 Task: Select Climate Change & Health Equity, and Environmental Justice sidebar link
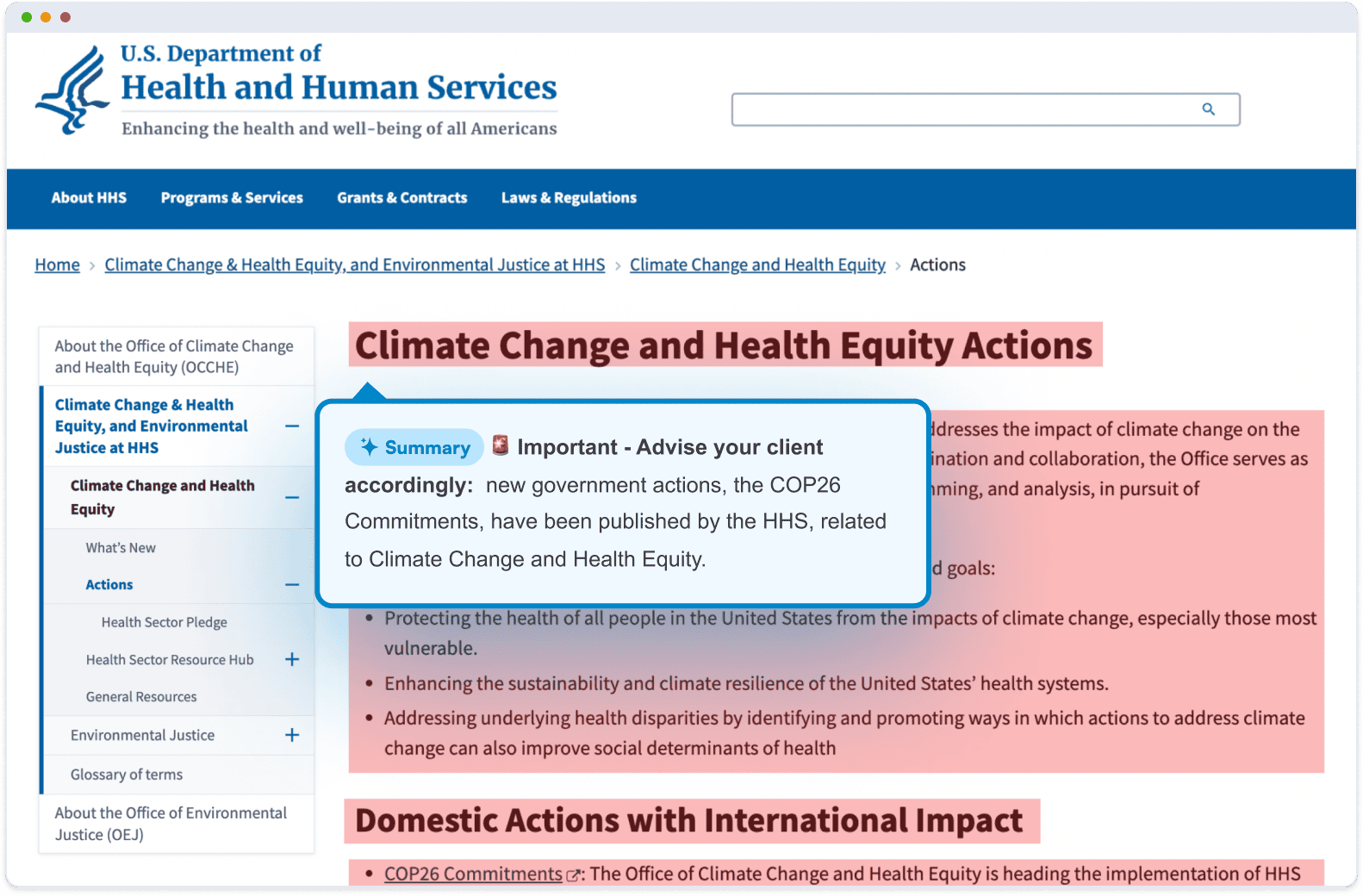[152, 426]
